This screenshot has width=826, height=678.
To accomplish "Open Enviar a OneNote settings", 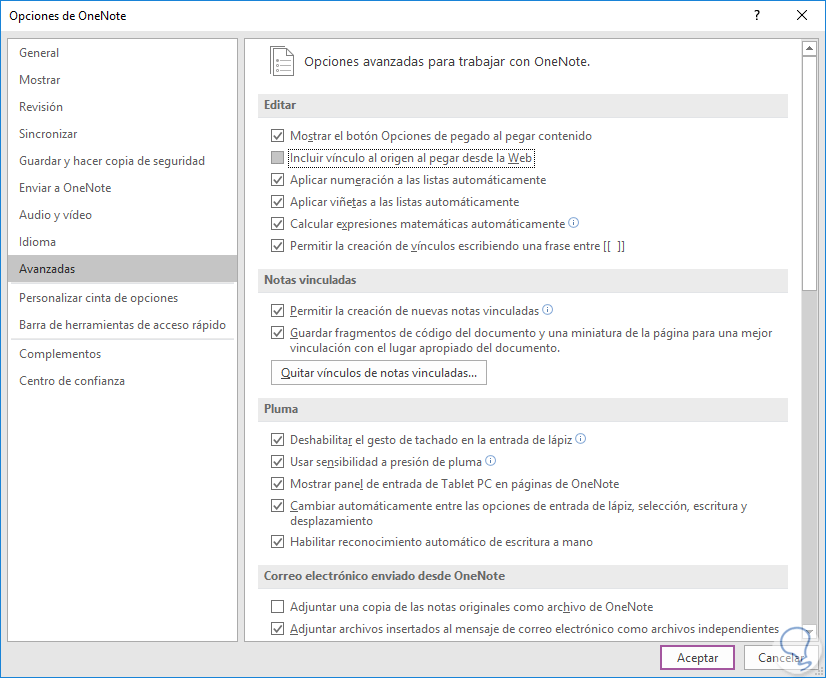I will click(122, 188).
